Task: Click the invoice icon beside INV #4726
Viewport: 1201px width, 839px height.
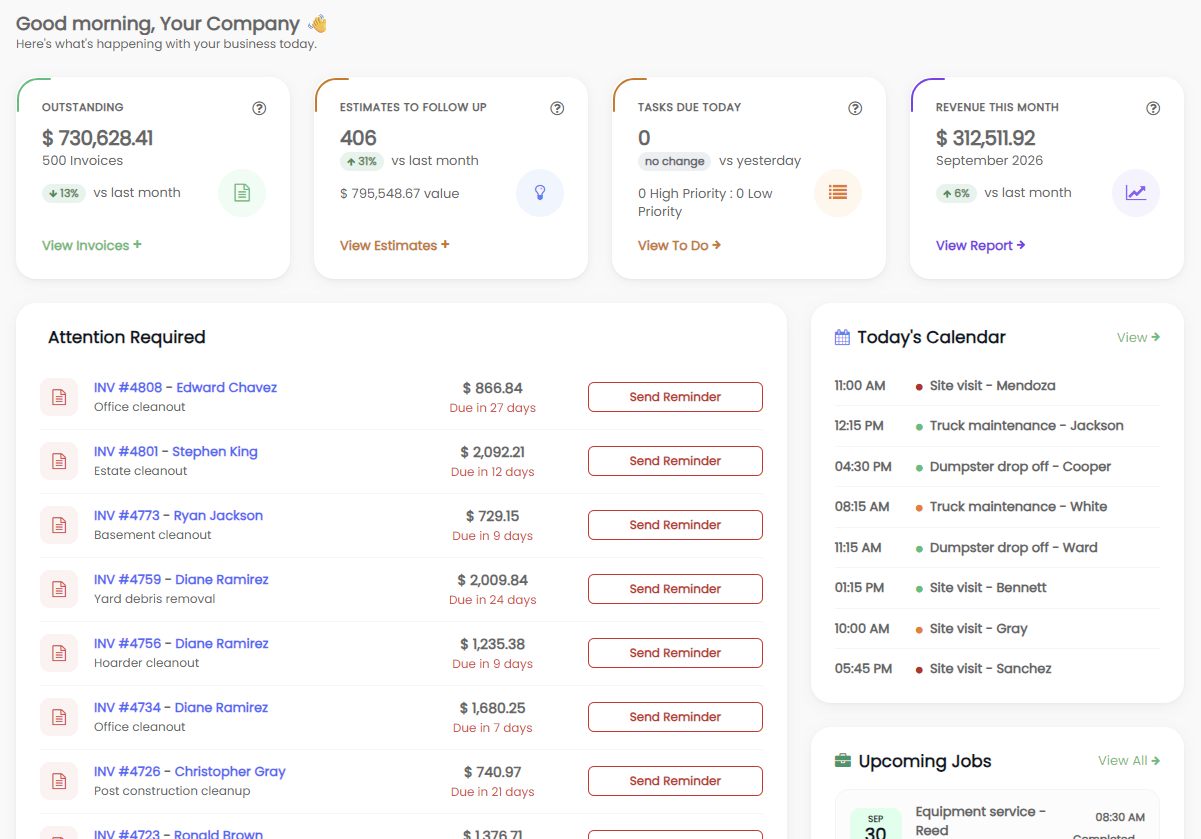Action: click(59, 781)
